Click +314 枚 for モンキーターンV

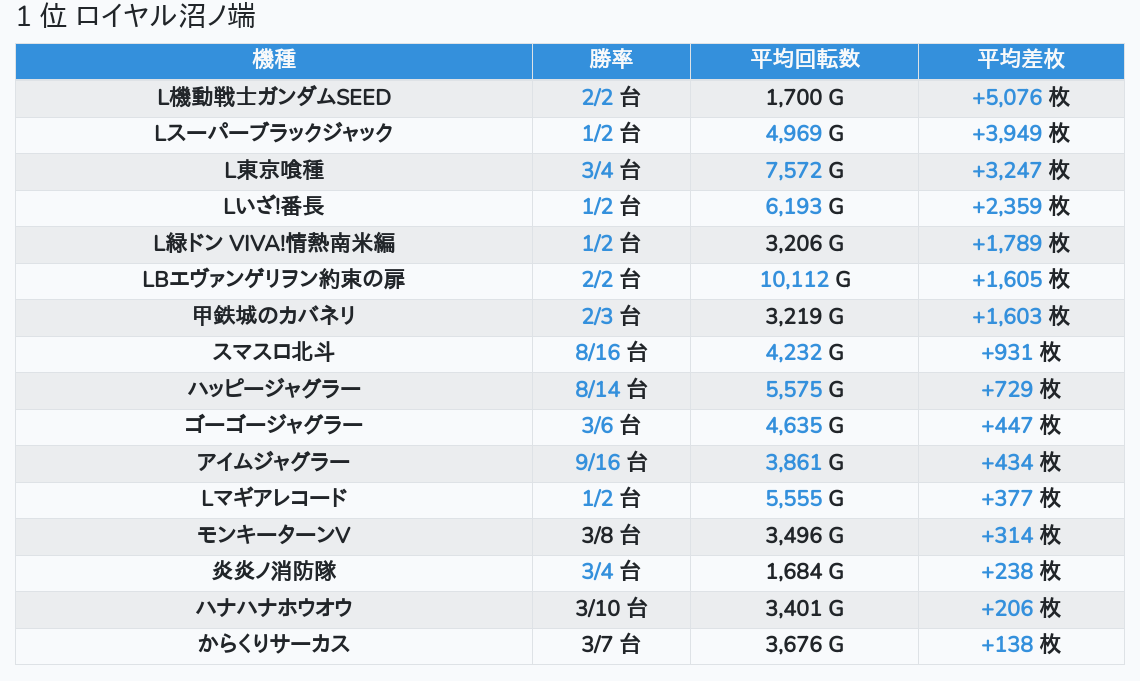point(1021,536)
